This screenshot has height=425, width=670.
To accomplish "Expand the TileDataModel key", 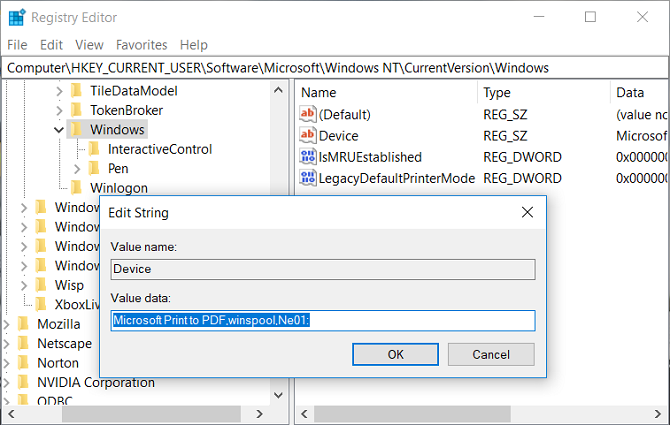I will coord(59,91).
